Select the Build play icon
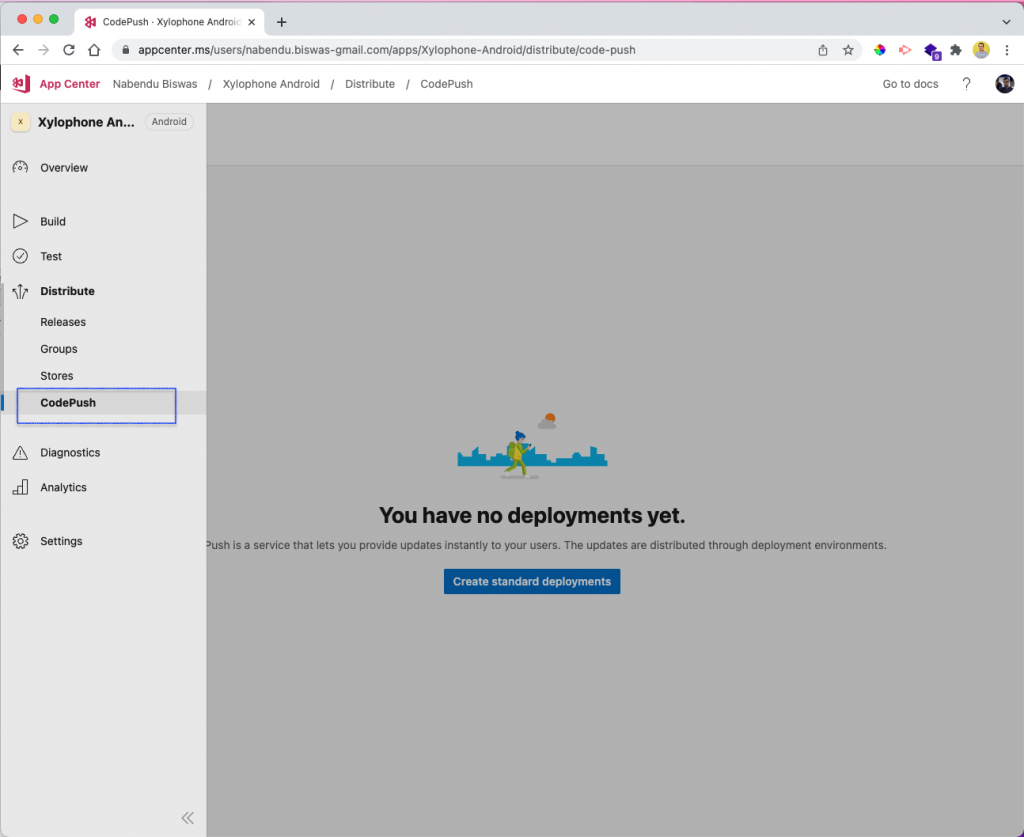The width and height of the screenshot is (1024, 837). [20, 221]
